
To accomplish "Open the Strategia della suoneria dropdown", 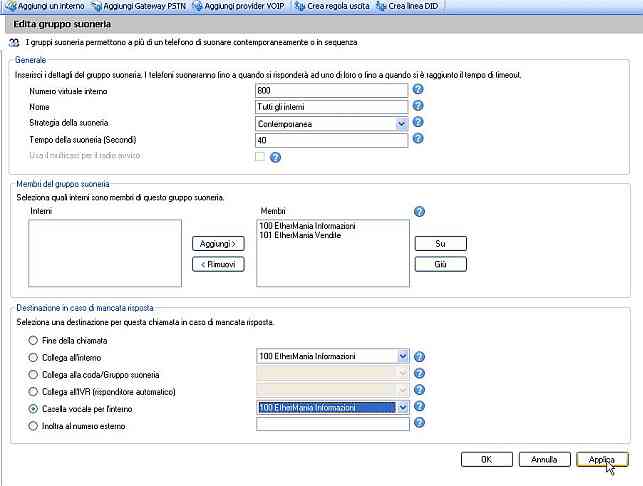I will pos(401,123).
